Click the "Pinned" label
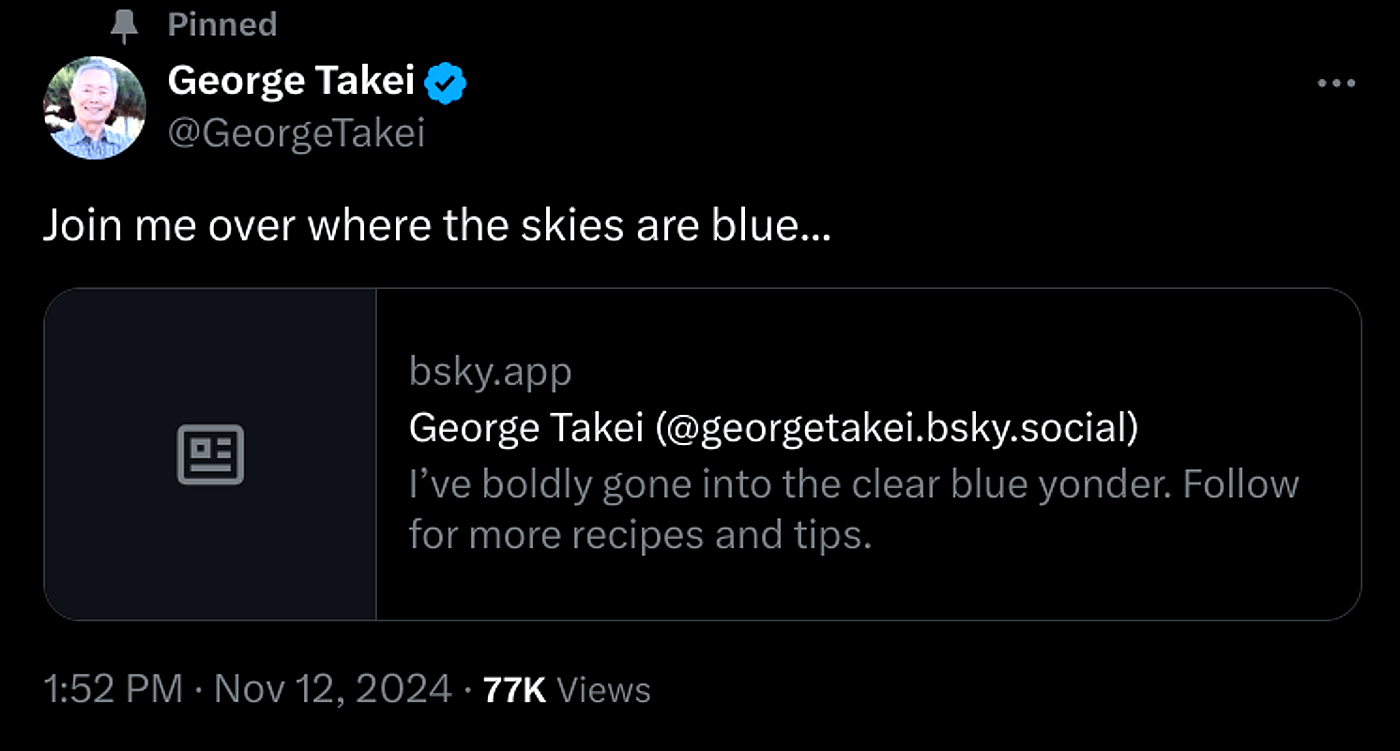This screenshot has height=751, width=1400. (x=222, y=25)
